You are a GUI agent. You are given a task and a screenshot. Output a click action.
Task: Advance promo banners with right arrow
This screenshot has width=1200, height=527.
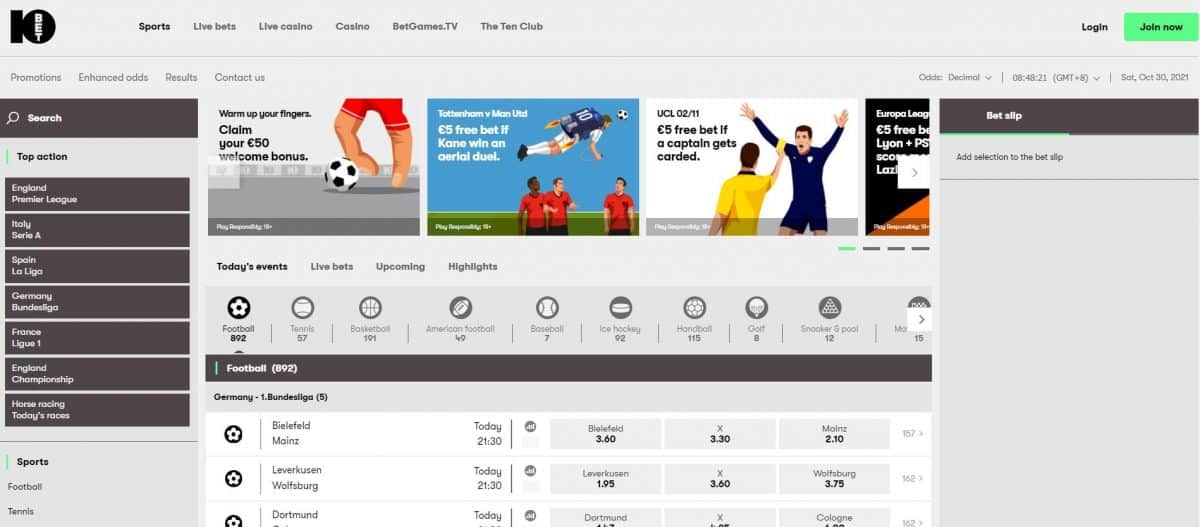tap(913, 173)
